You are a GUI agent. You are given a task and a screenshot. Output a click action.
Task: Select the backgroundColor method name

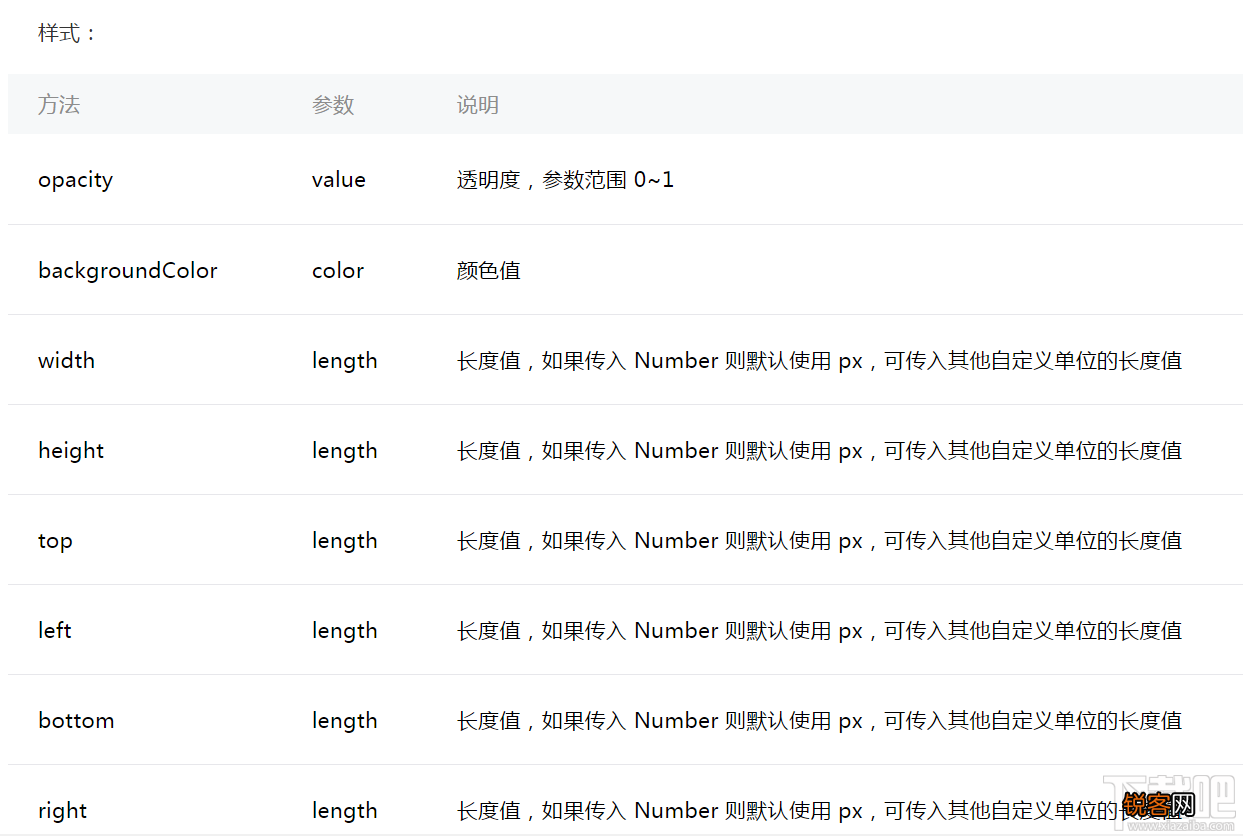[128, 270]
